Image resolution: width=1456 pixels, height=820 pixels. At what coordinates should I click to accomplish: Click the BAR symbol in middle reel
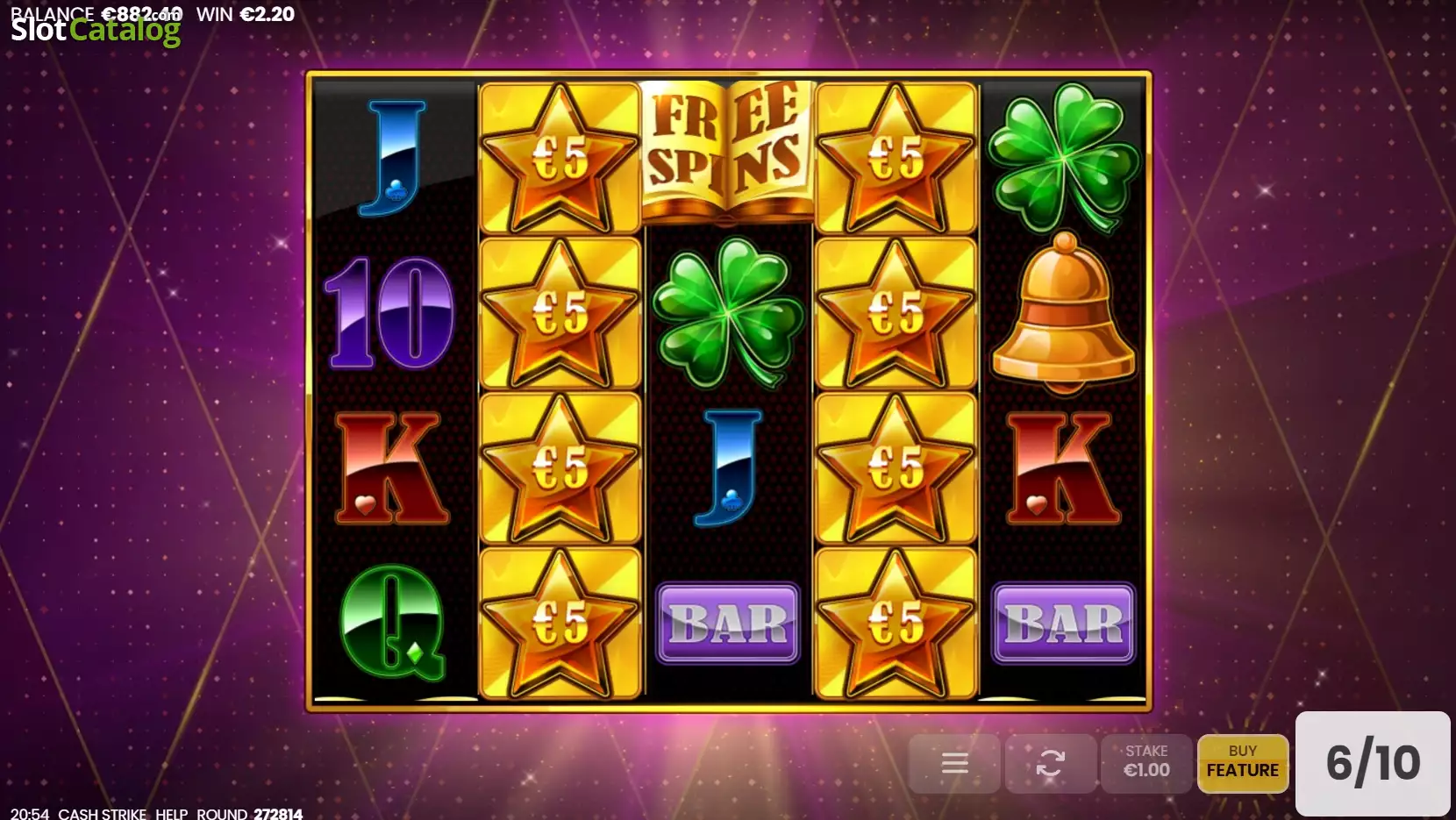(727, 623)
